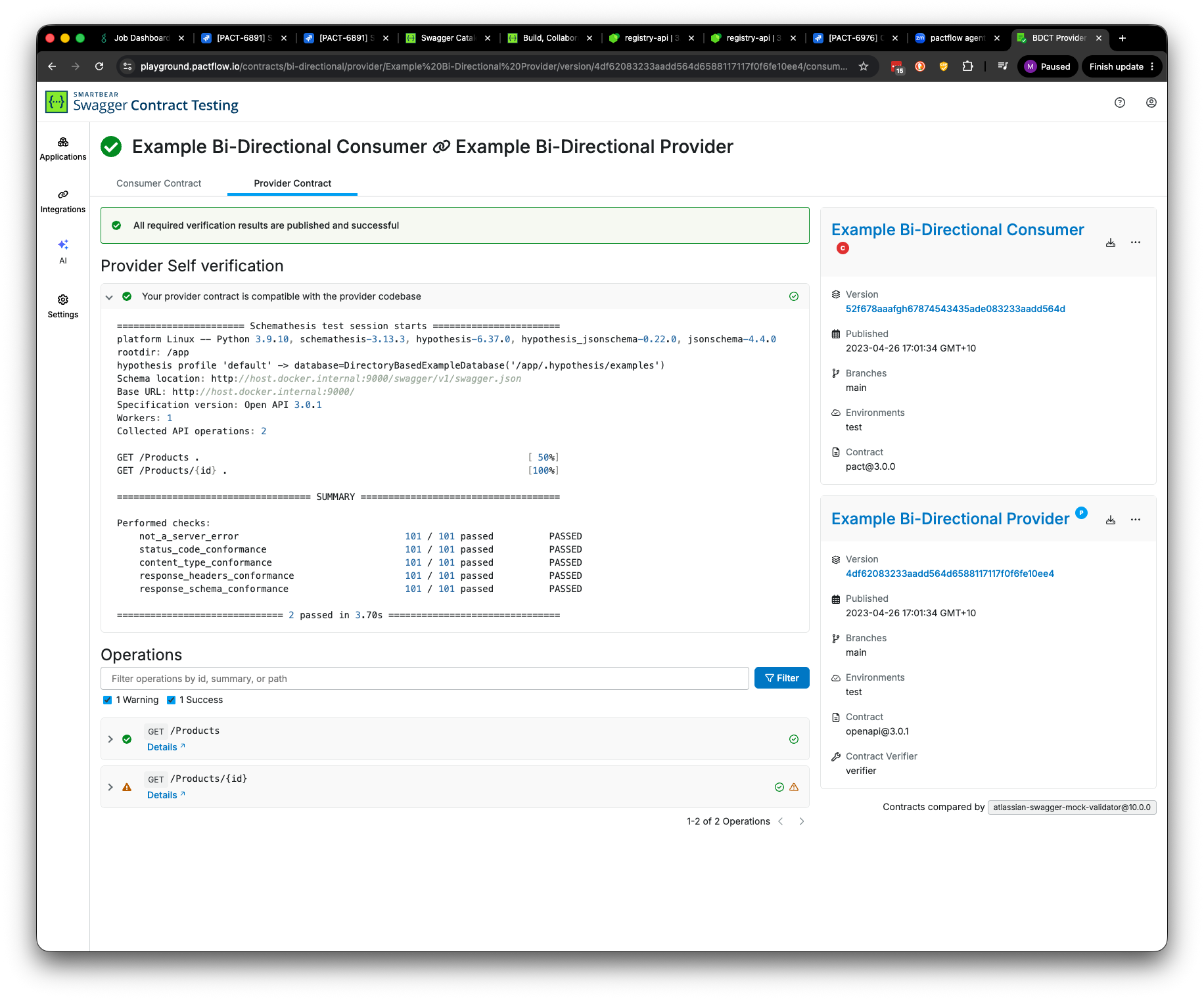The height and width of the screenshot is (1000, 1204).
Task: Open the Applications sidebar section
Action: click(x=63, y=149)
